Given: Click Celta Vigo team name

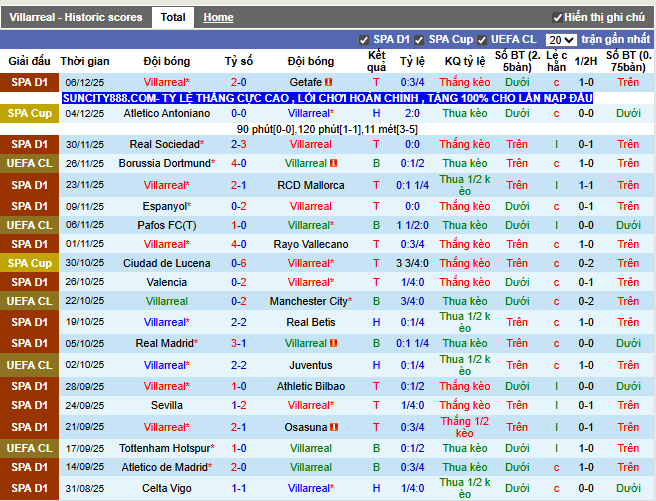Looking at the screenshot, I should [x=167, y=488].
